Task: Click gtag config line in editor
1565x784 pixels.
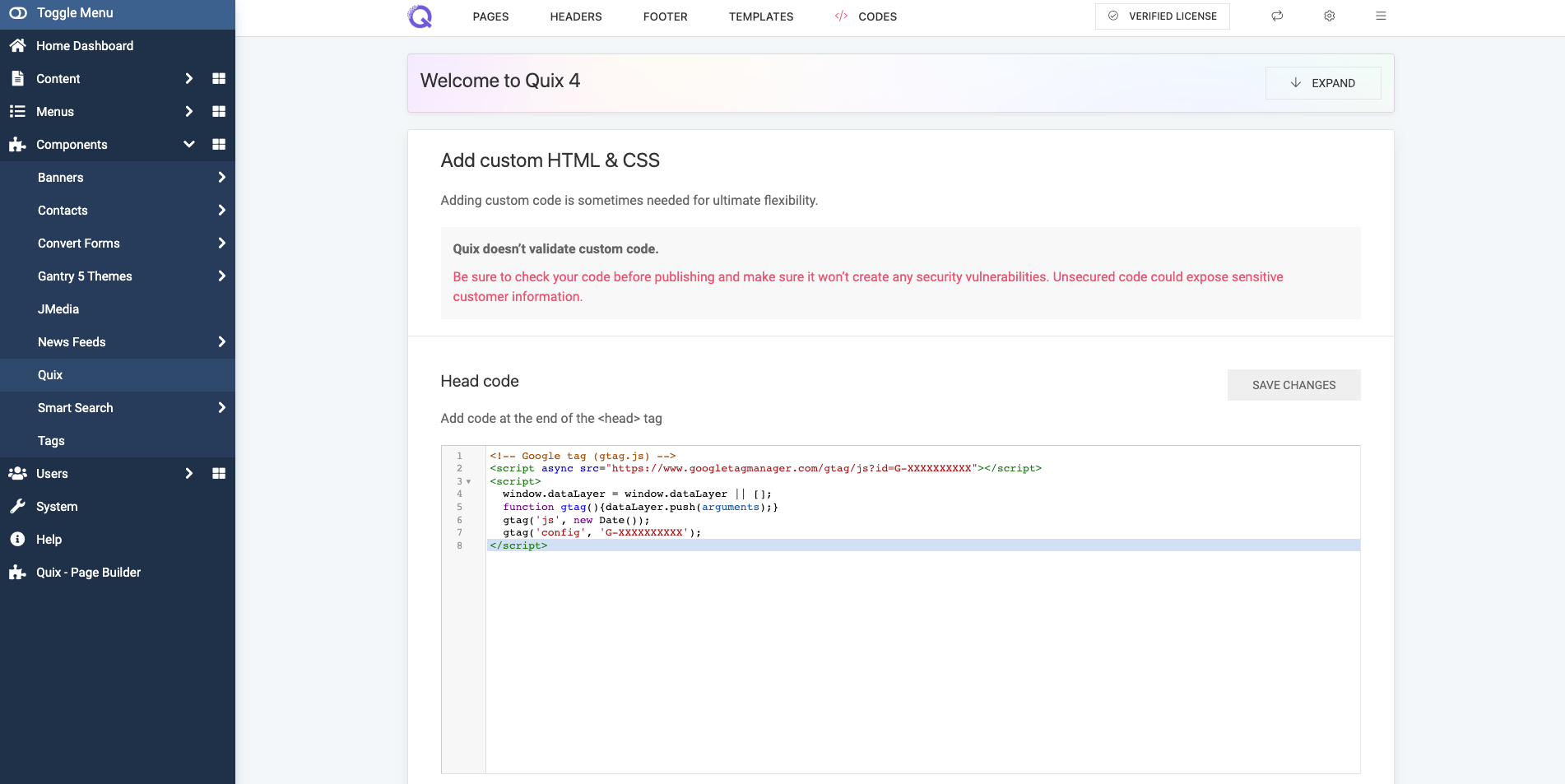Action: pyautogui.click(x=602, y=532)
